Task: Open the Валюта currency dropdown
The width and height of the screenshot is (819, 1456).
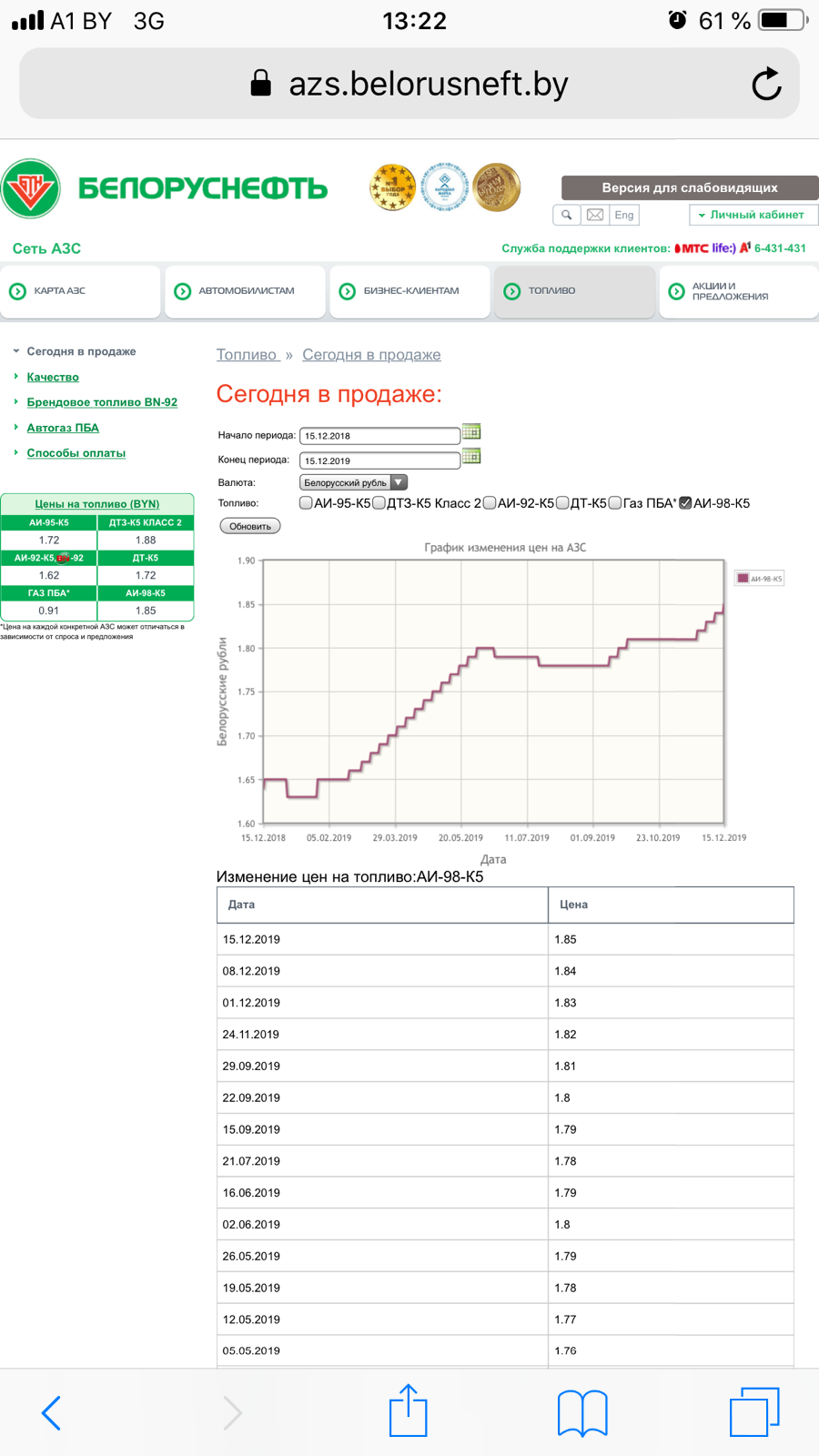Action: pos(353,482)
